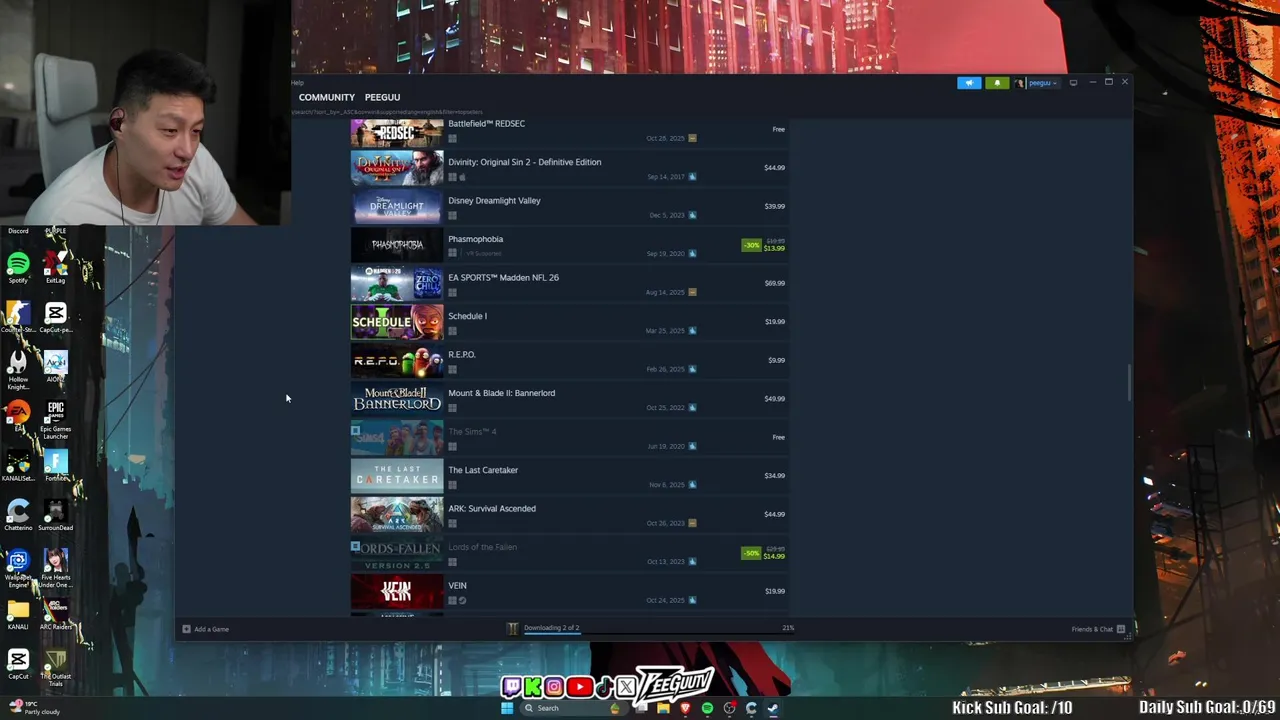Image resolution: width=1280 pixels, height=720 pixels.
Task: Select the SurrounDead desktop icon
Action: coord(55,514)
